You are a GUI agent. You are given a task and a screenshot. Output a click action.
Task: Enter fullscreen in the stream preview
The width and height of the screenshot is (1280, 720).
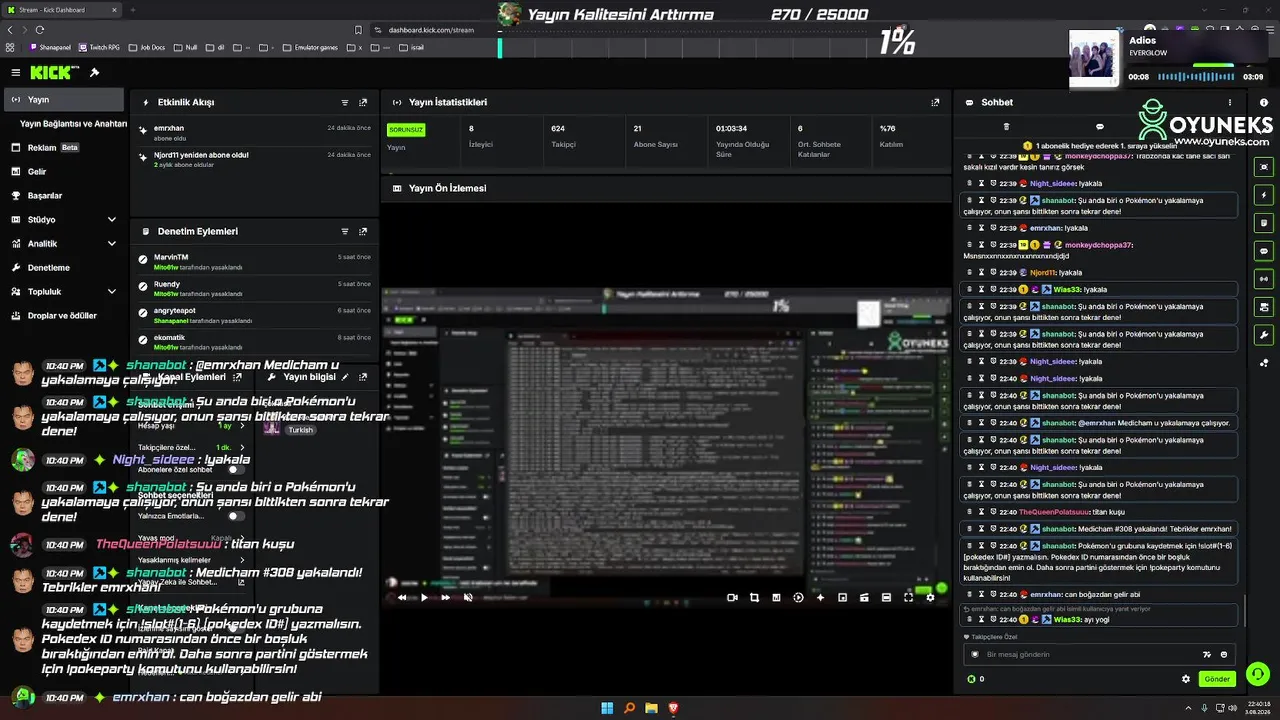pyautogui.click(x=908, y=597)
